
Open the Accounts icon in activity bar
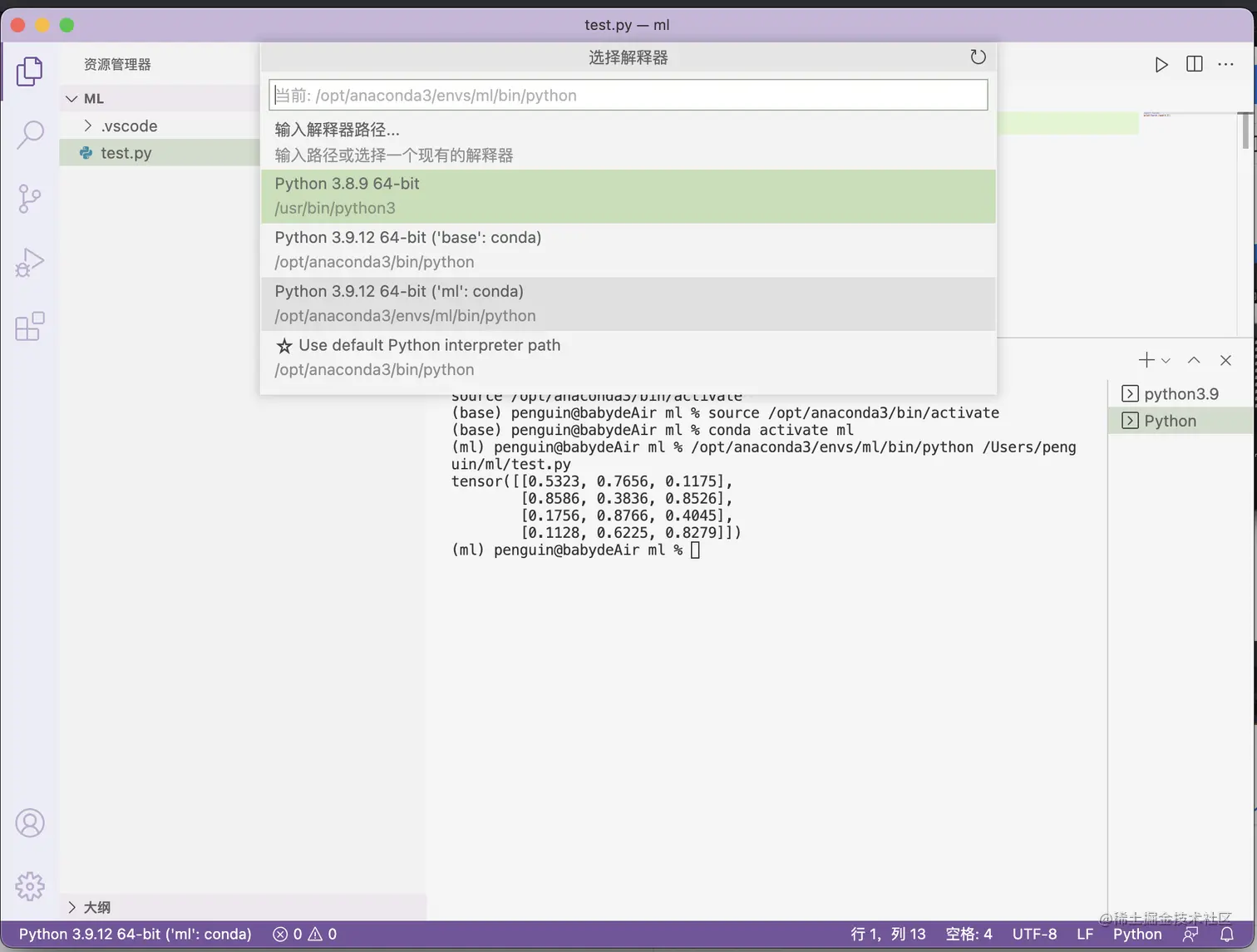(30, 823)
